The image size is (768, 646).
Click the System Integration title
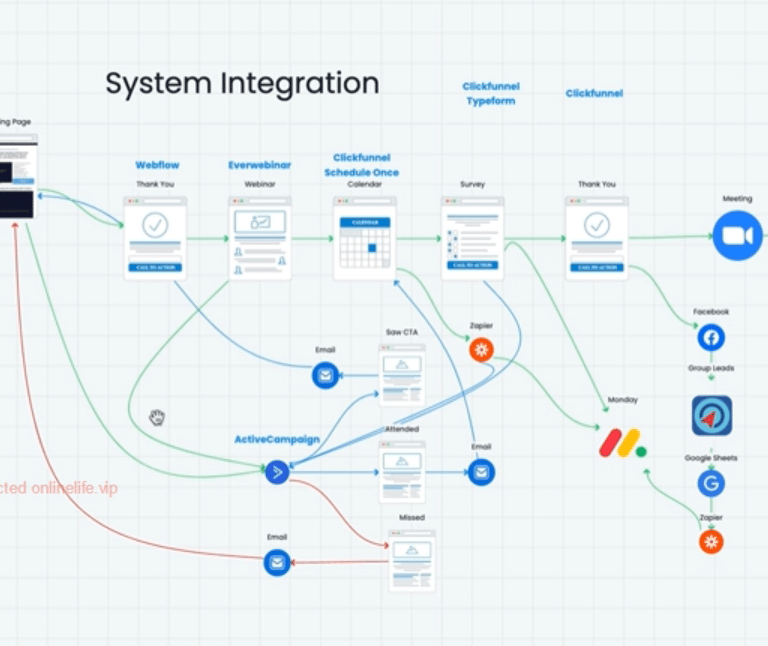point(242,83)
